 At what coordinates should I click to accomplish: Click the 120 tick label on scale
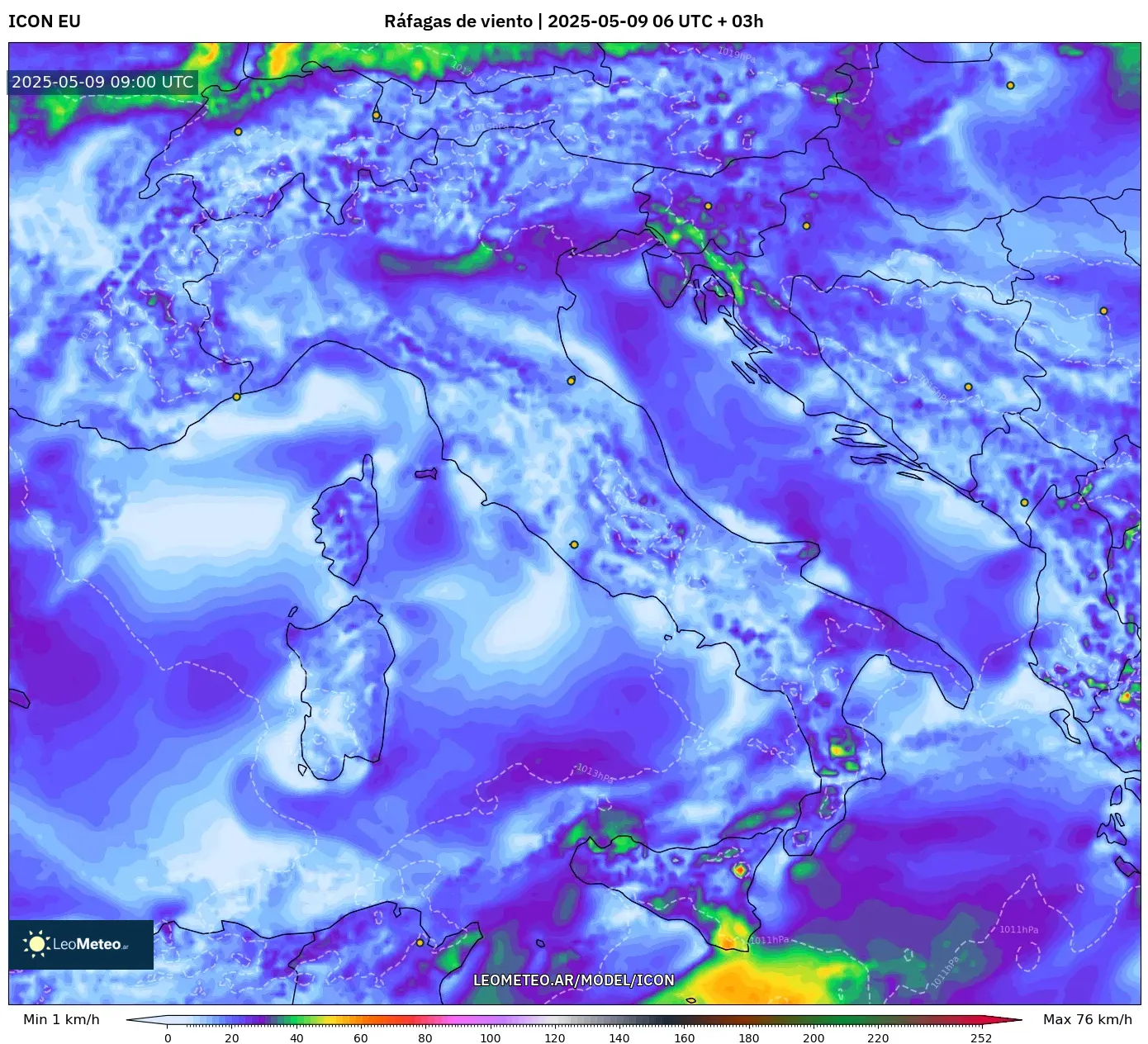pyautogui.click(x=555, y=1038)
